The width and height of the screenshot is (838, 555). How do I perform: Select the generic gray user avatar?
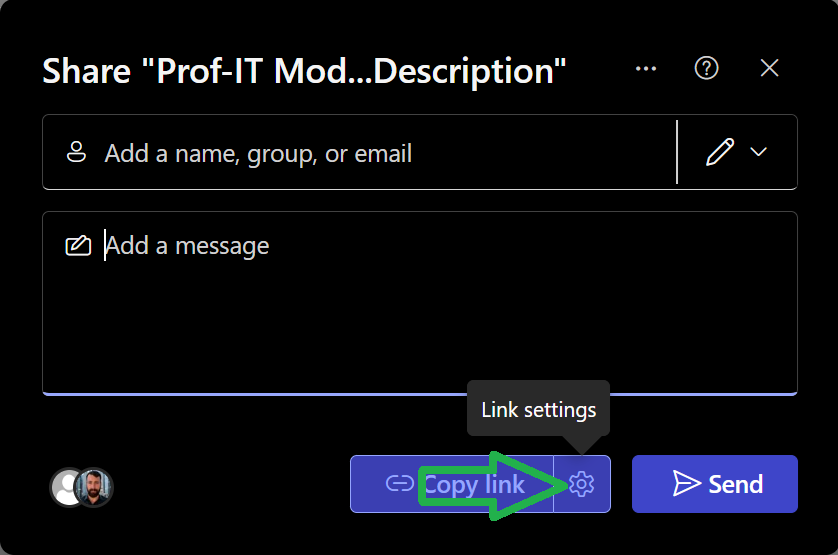(66, 487)
